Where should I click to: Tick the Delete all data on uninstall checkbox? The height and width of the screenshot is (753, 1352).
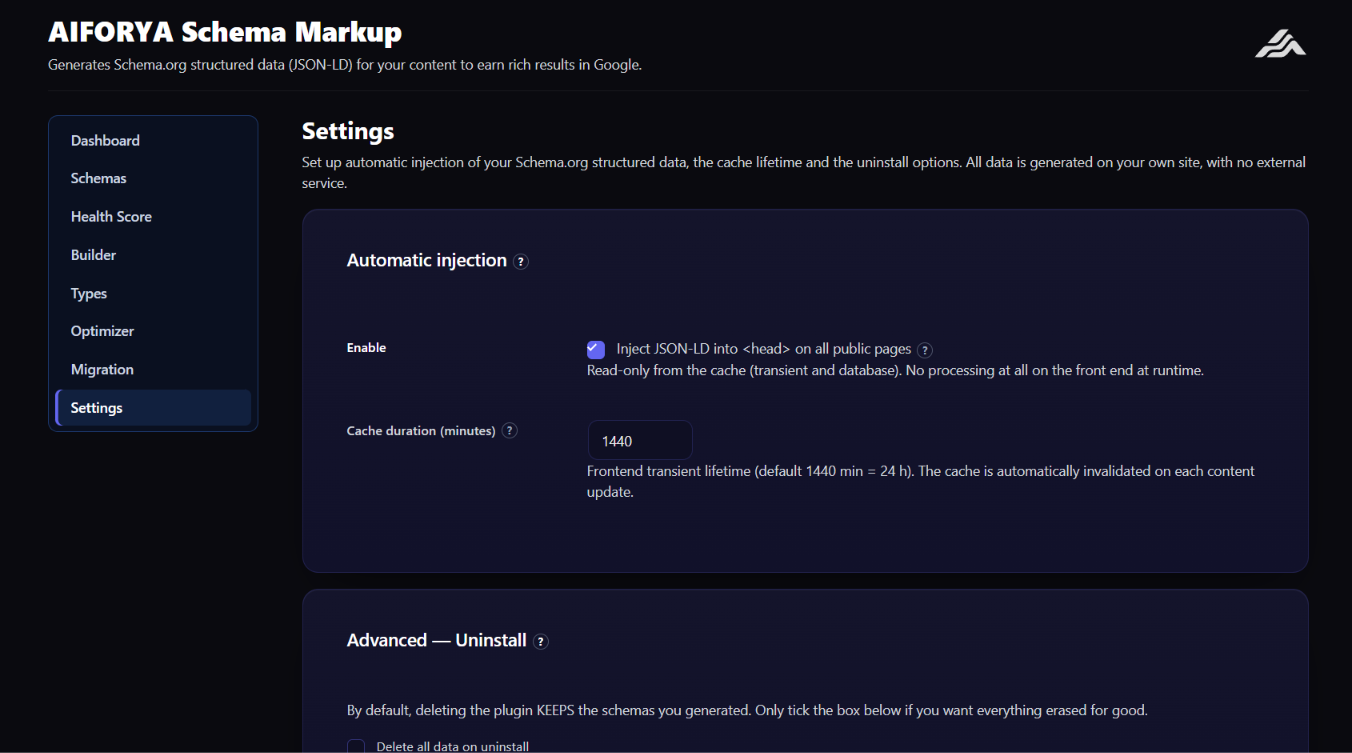[356, 747]
